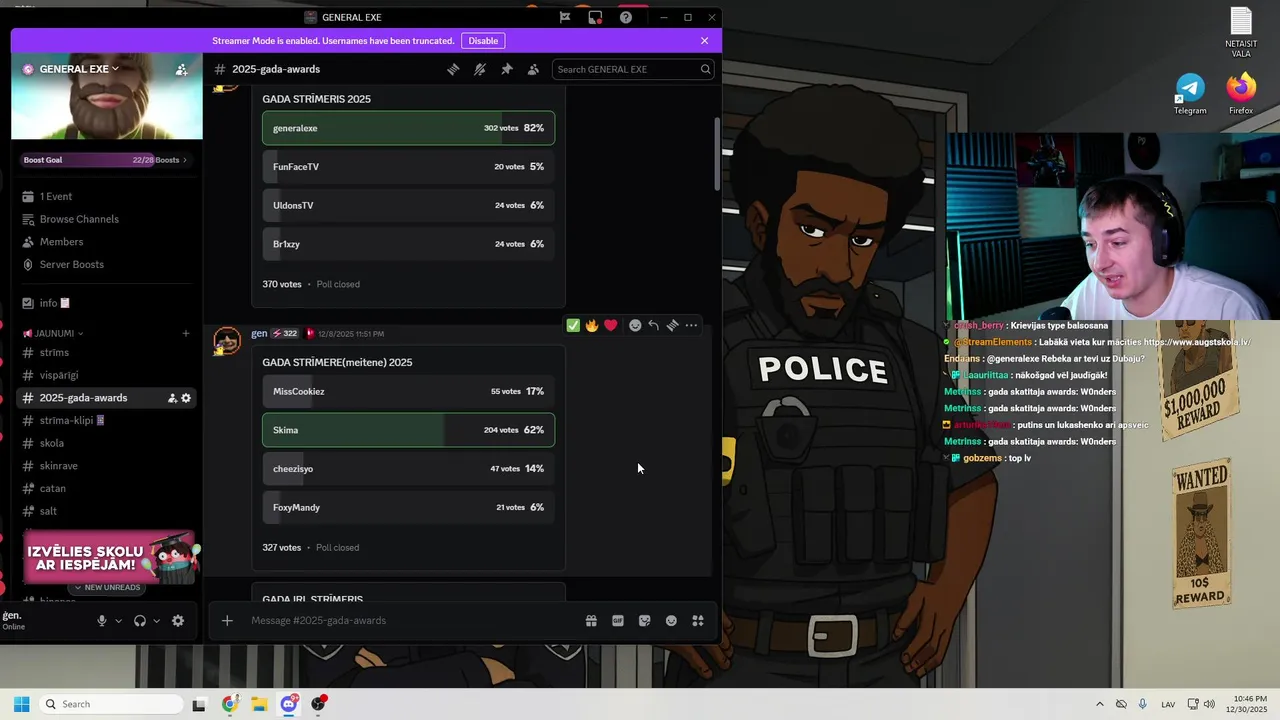Open the sticker picker

coord(644,620)
